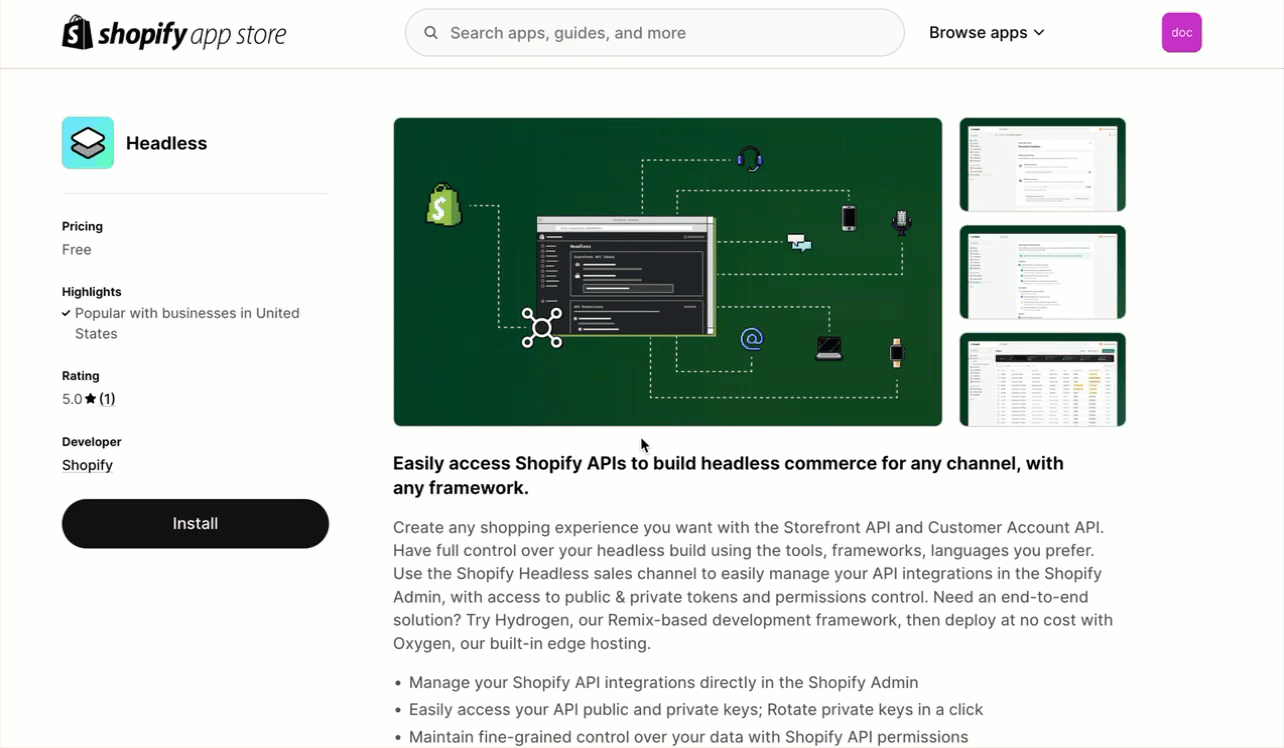Open the doc account avatar
This screenshot has width=1284, height=748.
click(x=1181, y=33)
